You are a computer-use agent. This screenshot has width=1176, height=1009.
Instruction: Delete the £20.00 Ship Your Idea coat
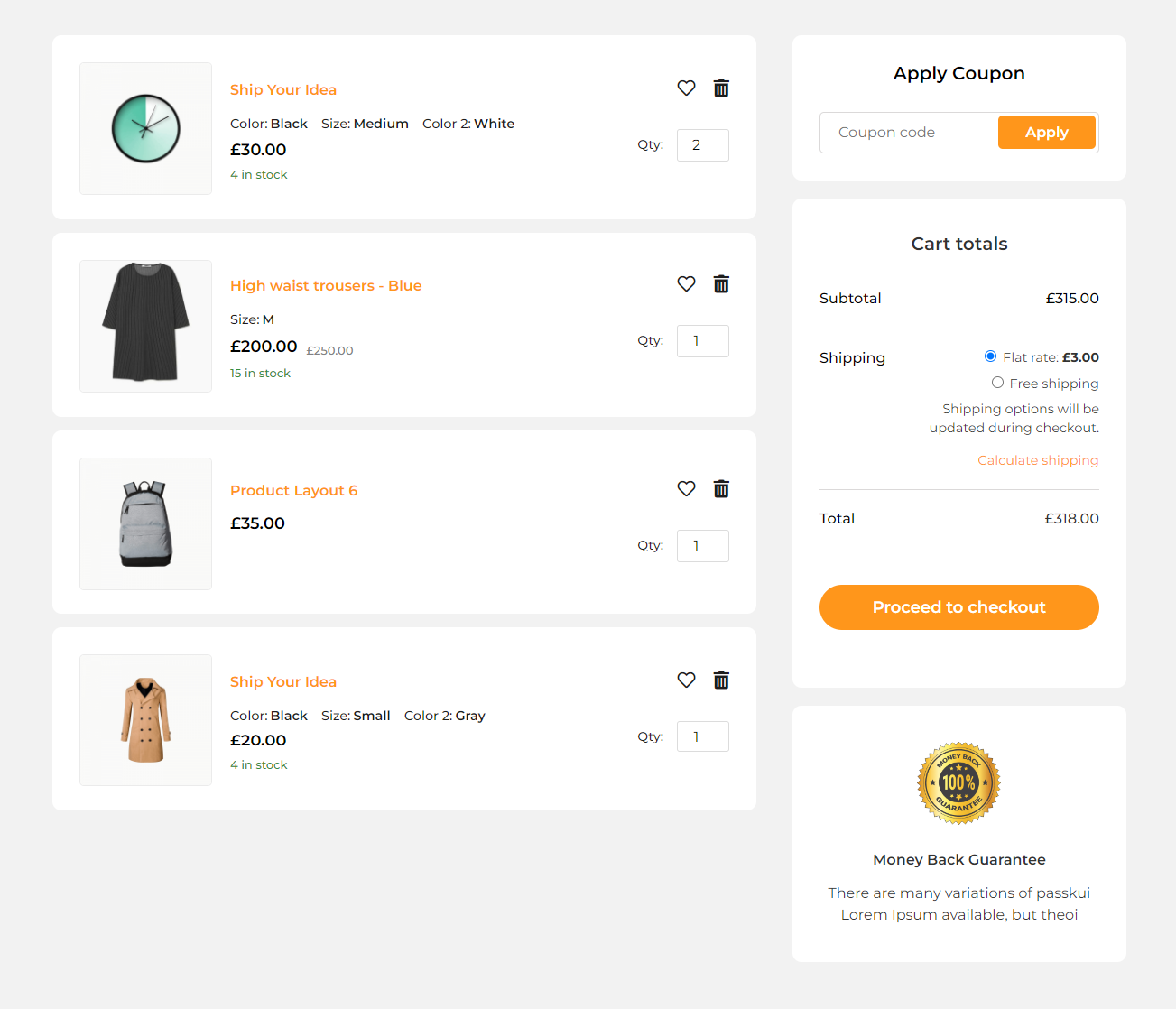[721, 680]
